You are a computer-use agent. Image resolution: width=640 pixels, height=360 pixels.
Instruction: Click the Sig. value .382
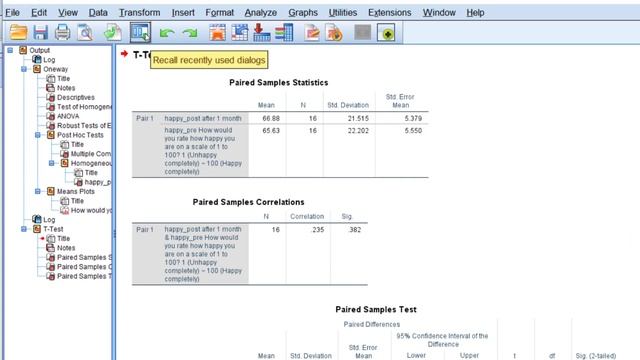click(x=355, y=230)
